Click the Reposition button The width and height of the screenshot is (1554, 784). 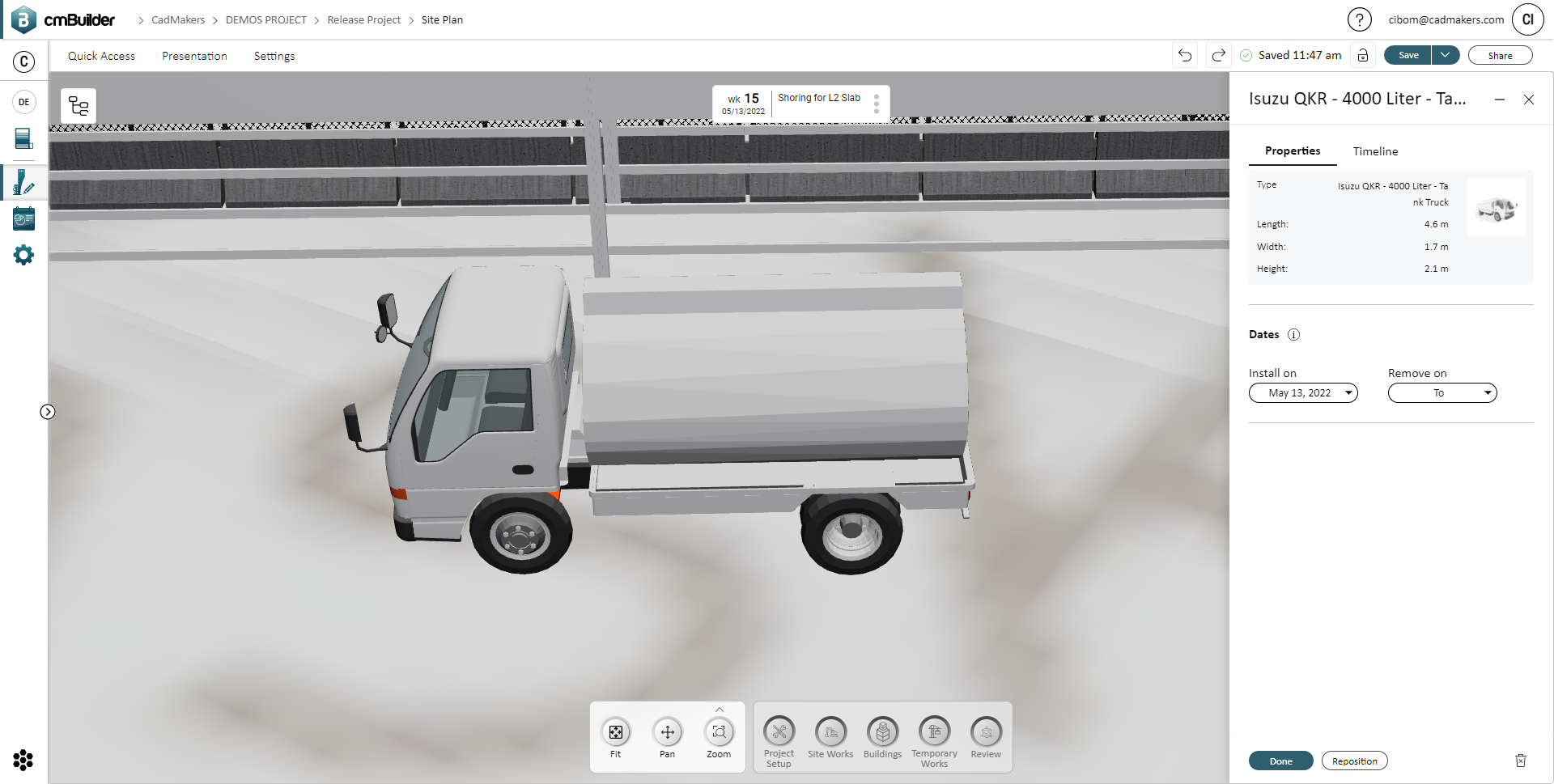1355,761
